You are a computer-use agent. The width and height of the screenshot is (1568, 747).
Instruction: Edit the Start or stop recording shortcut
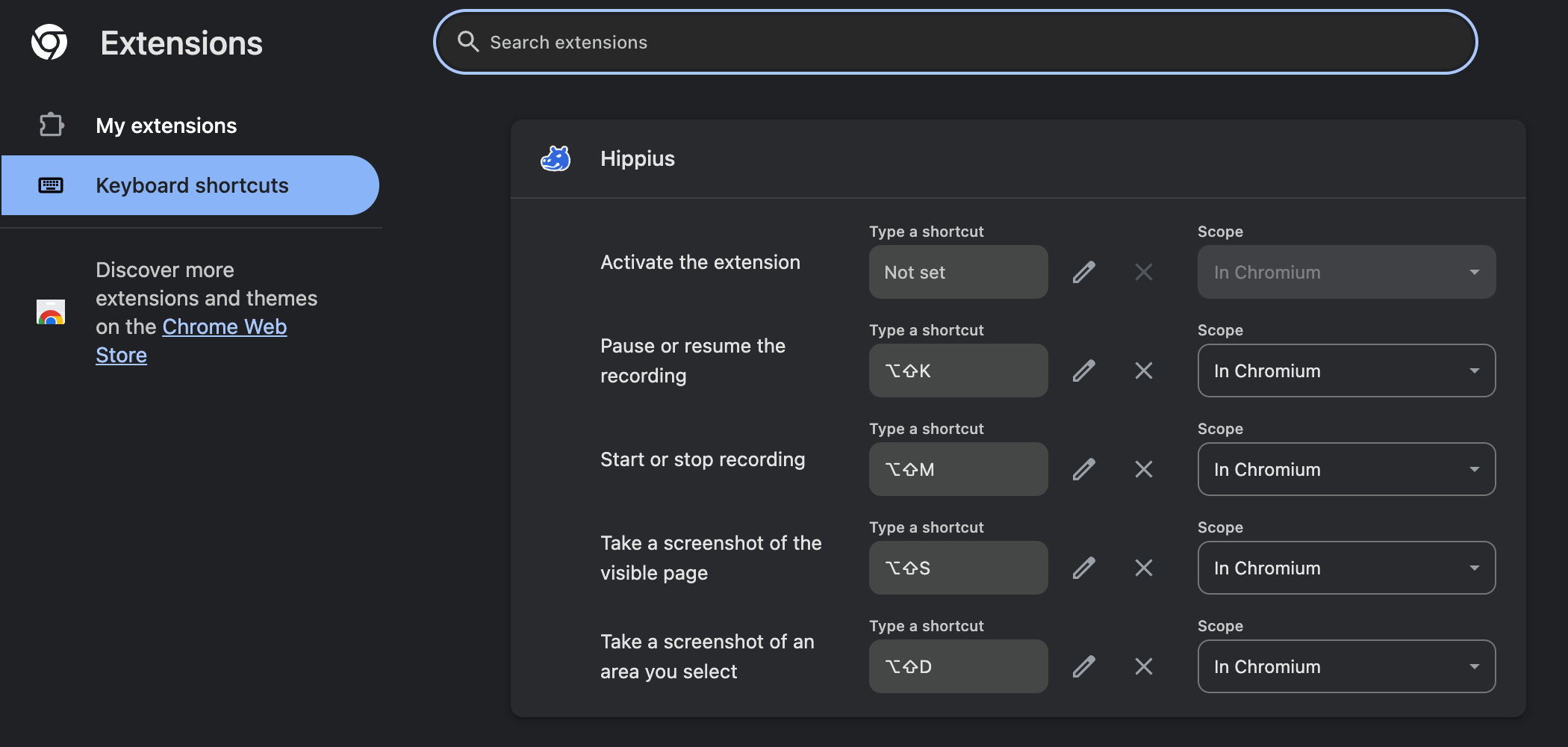click(1084, 469)
